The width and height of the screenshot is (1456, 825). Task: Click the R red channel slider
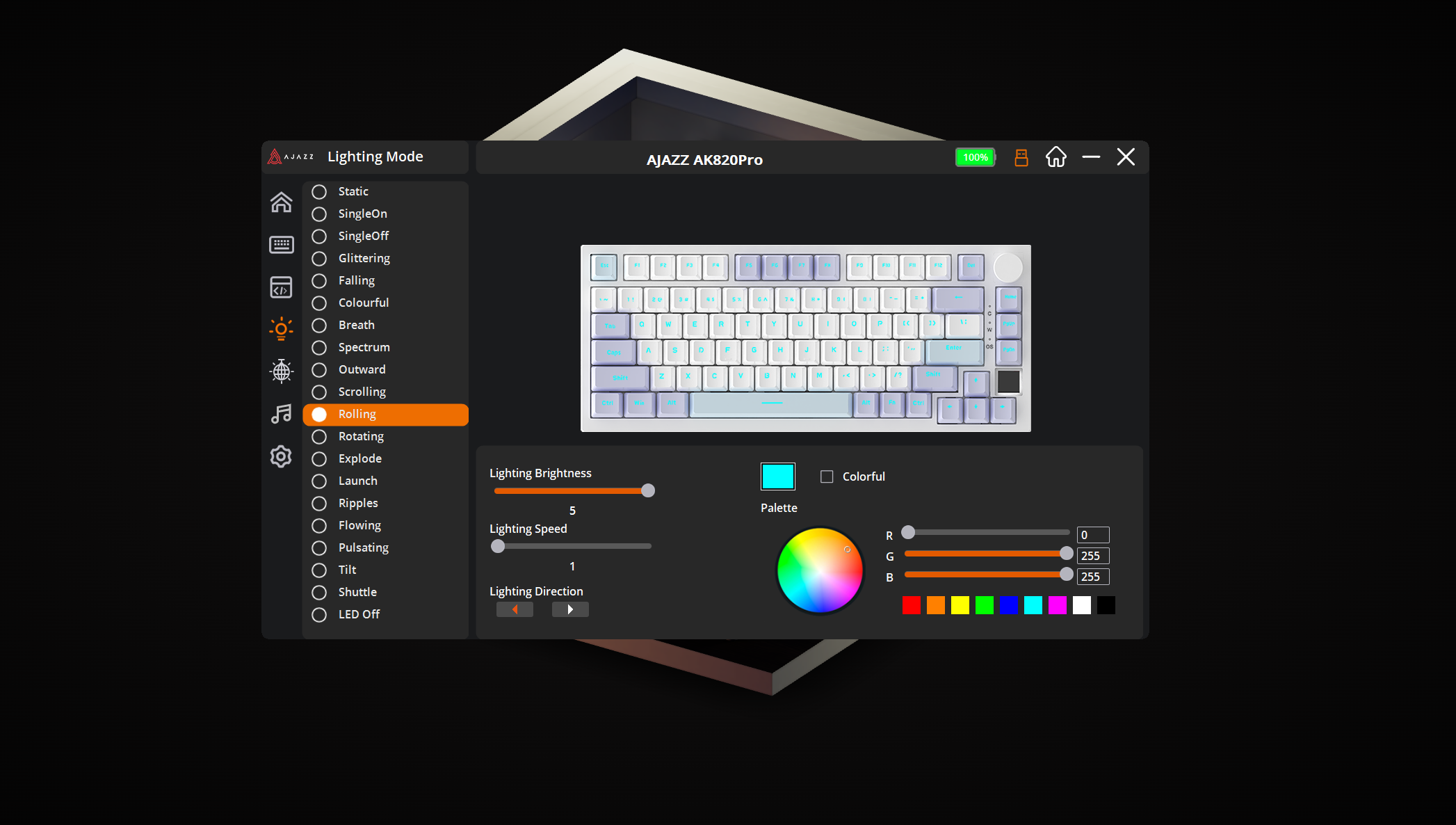tap(986, 532)
